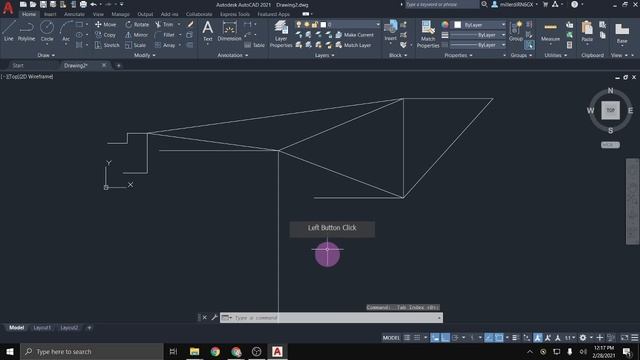Toggle the highlighted ortho mode button in status bar
This screenshot has width=640, height=360.
[x=445, y=338]
